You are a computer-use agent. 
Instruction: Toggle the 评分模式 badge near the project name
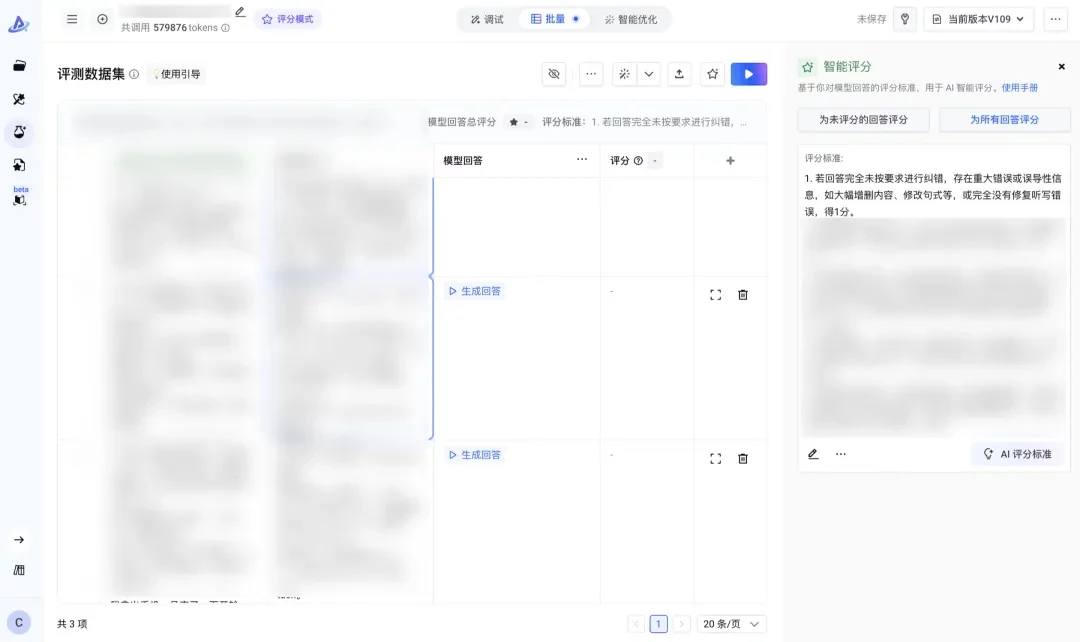pos(286,18)
